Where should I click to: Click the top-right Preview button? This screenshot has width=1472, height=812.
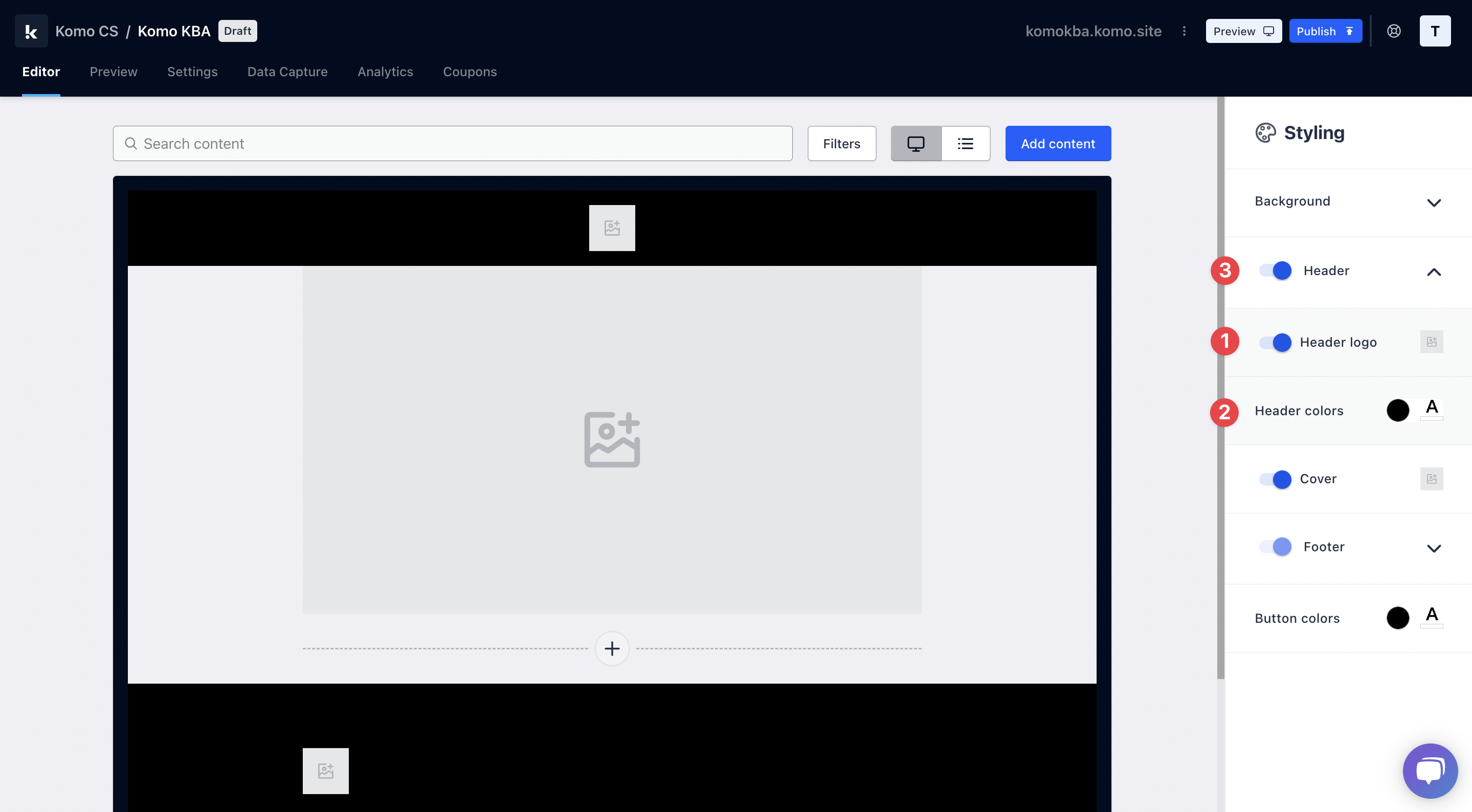point(1243,31)
